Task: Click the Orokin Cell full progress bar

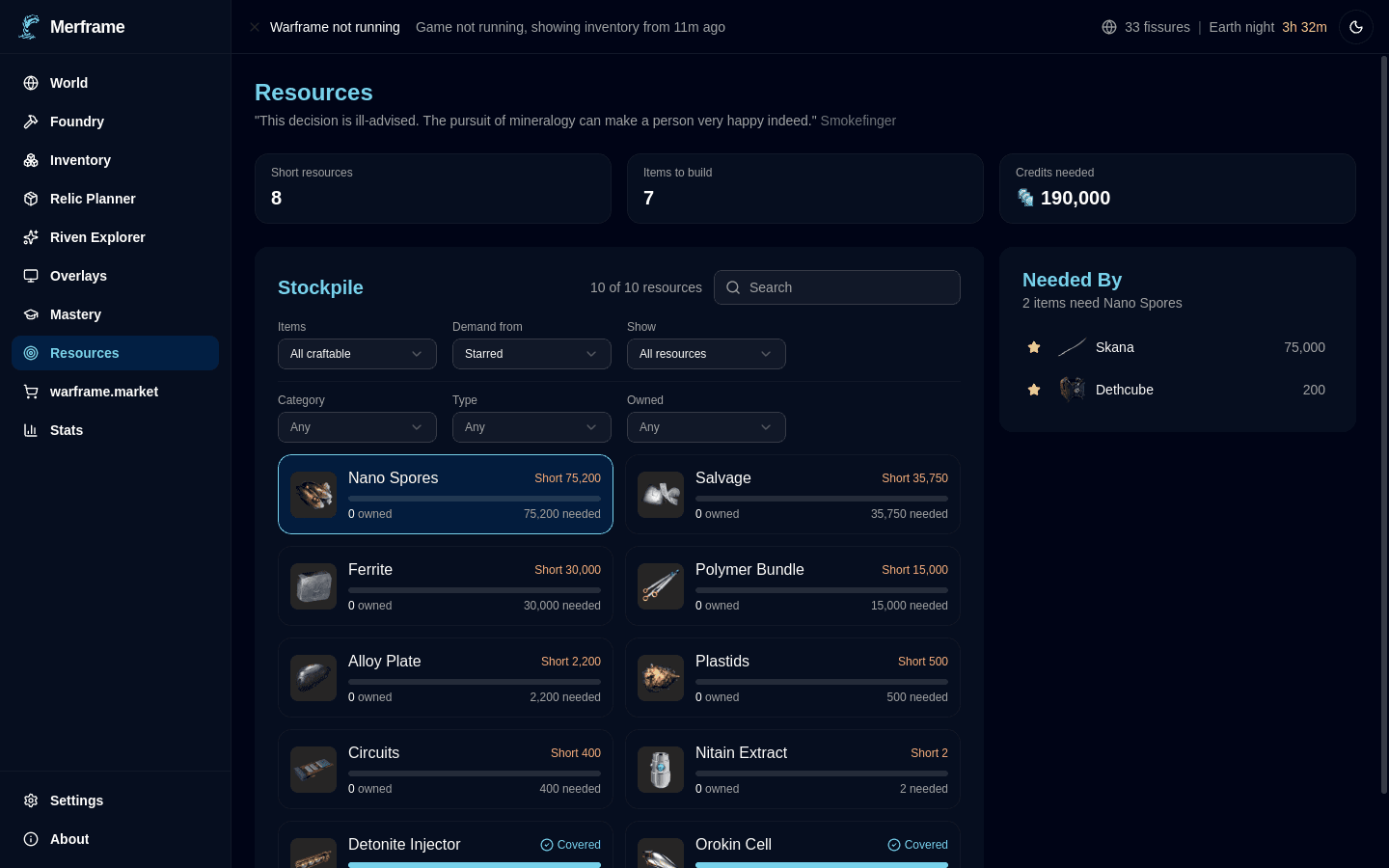Action: tap(822, 865)
